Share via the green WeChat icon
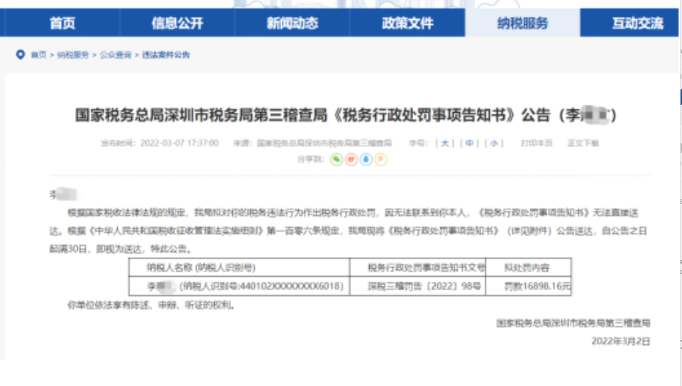The image size is (682, 386). (x=336, y=159)
